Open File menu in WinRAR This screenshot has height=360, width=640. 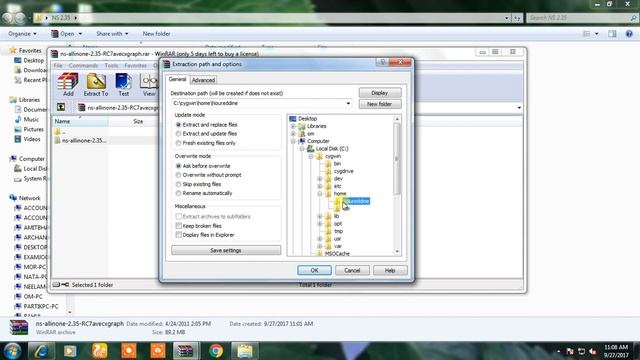58,65
